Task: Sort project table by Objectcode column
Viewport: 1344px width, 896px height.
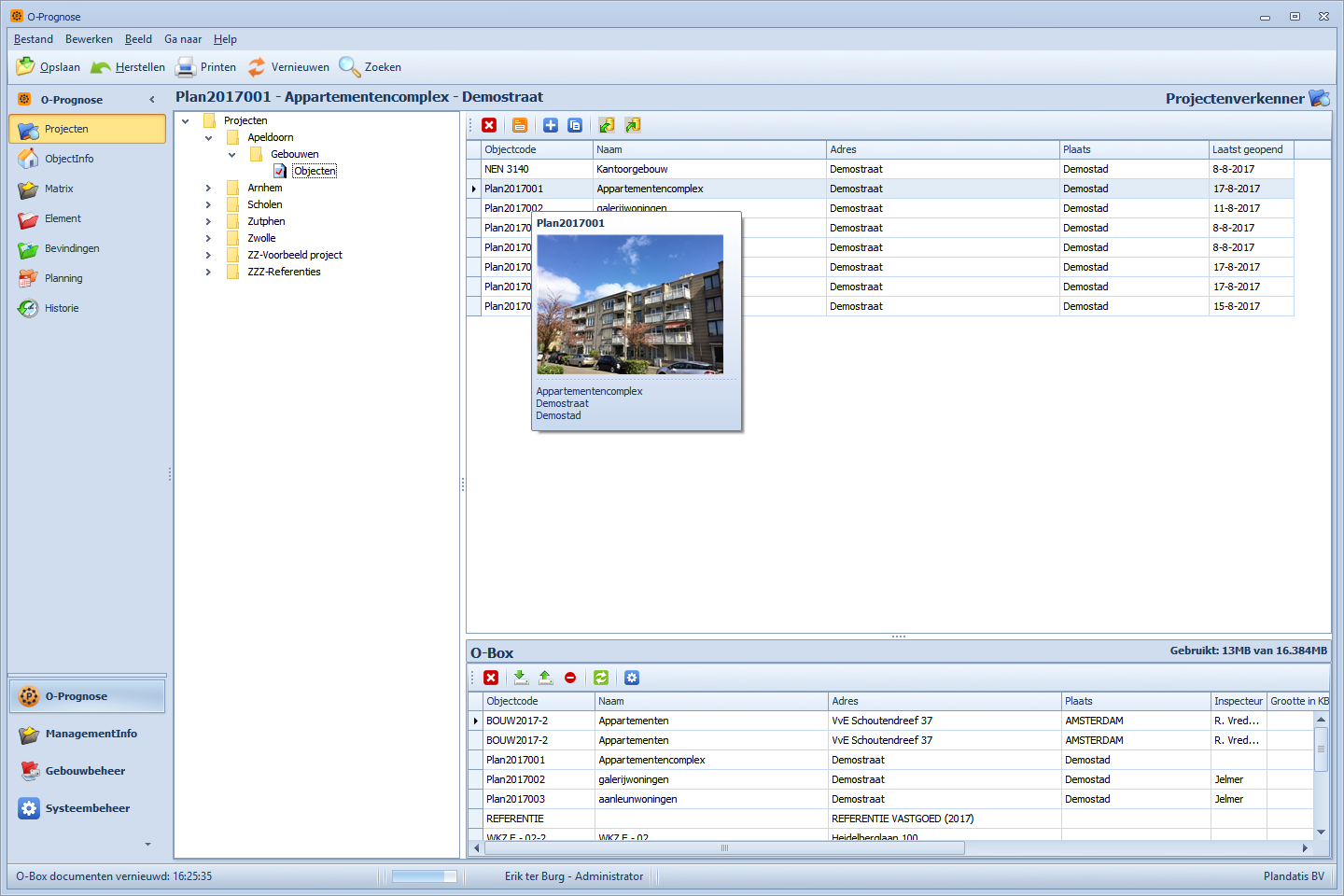Action: click(537, 149)
